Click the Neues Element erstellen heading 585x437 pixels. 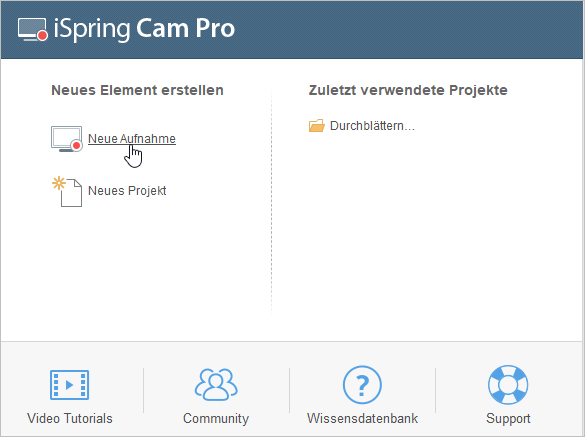[x=137, y=90]
